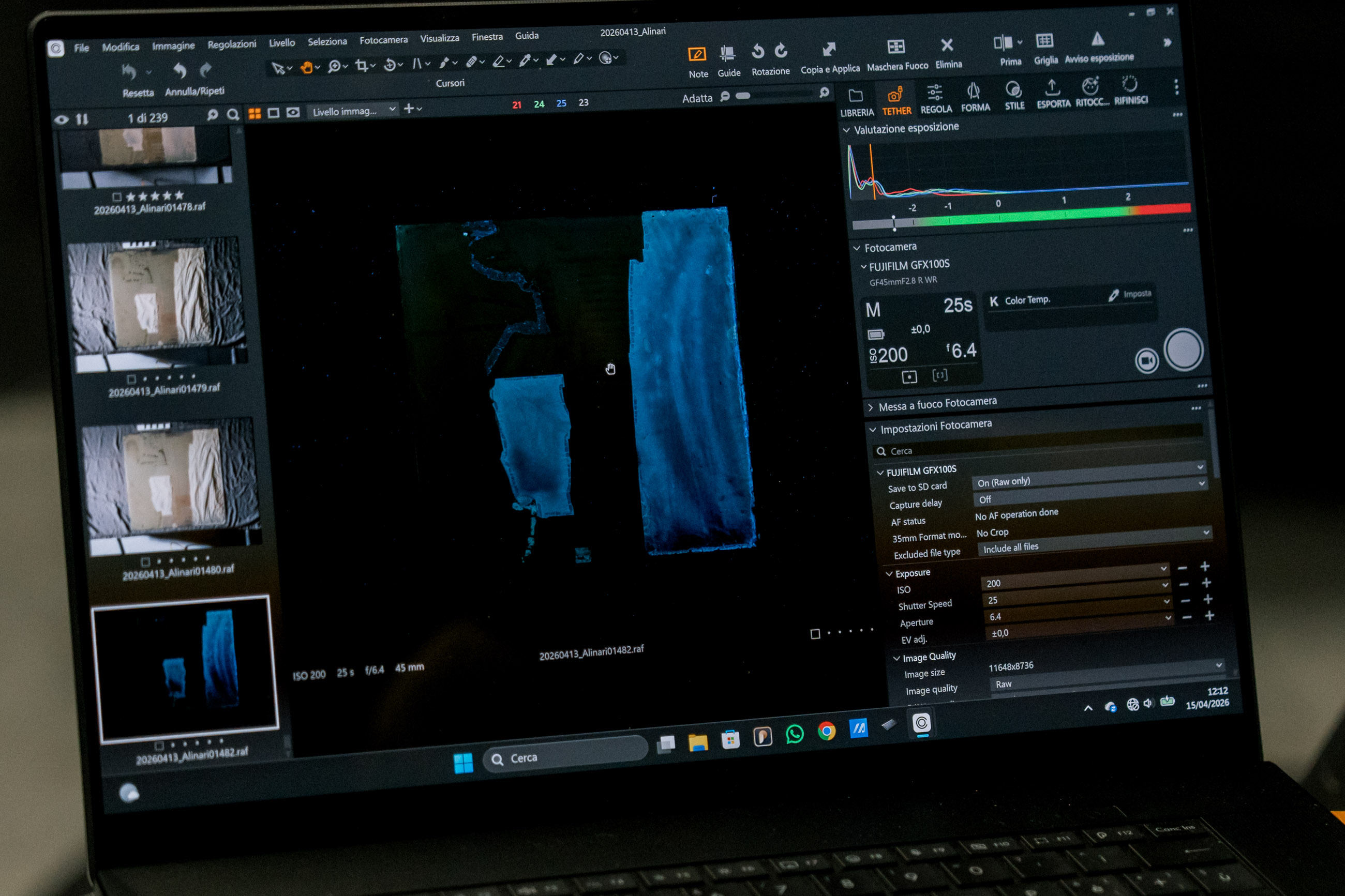Collapse the Exposure settings group
The width and height of the screenshot is (1345, 896).
pyautogui.click(x=889, y=574)
